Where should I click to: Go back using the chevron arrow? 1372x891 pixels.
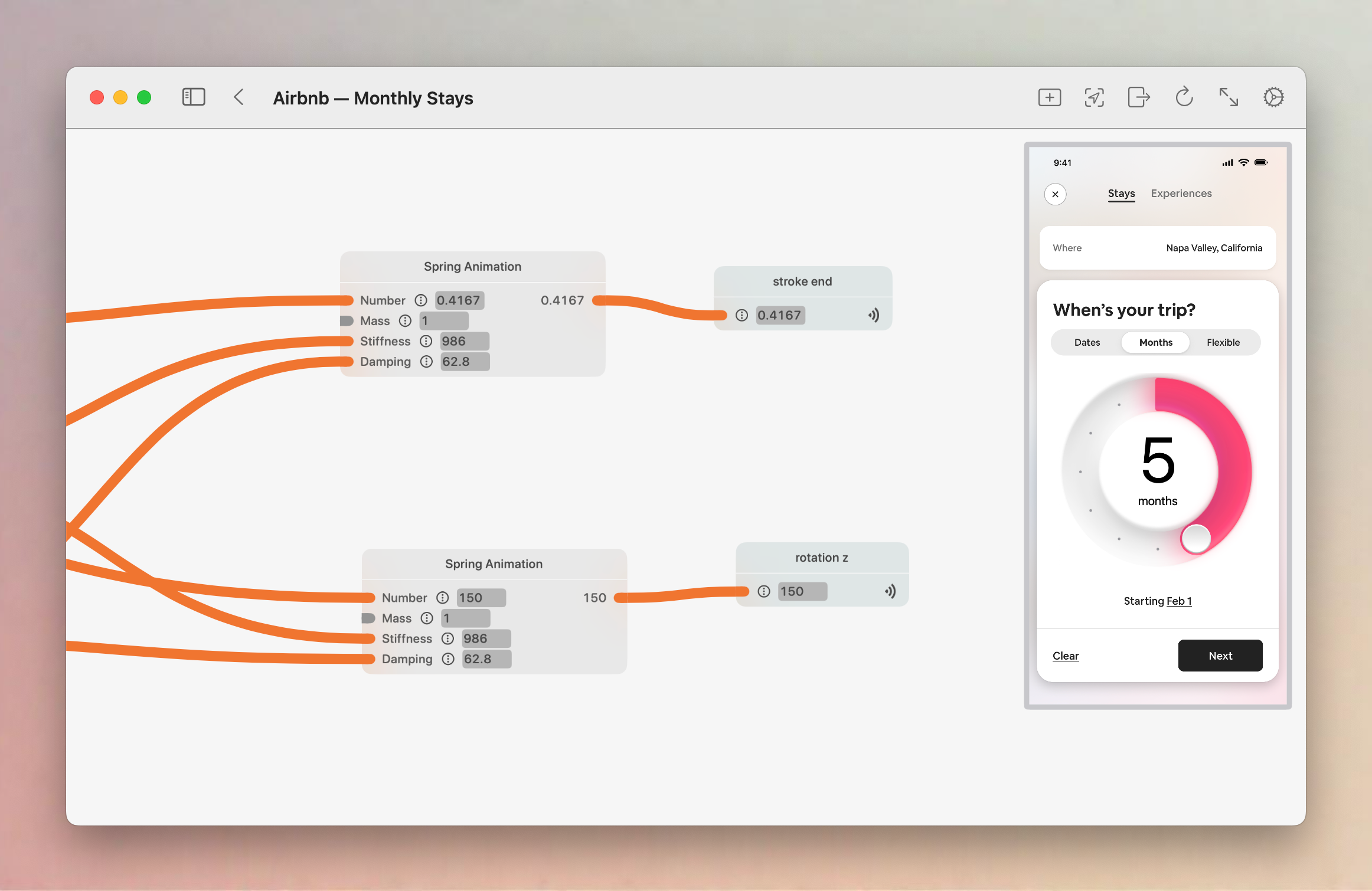point(239,97)
